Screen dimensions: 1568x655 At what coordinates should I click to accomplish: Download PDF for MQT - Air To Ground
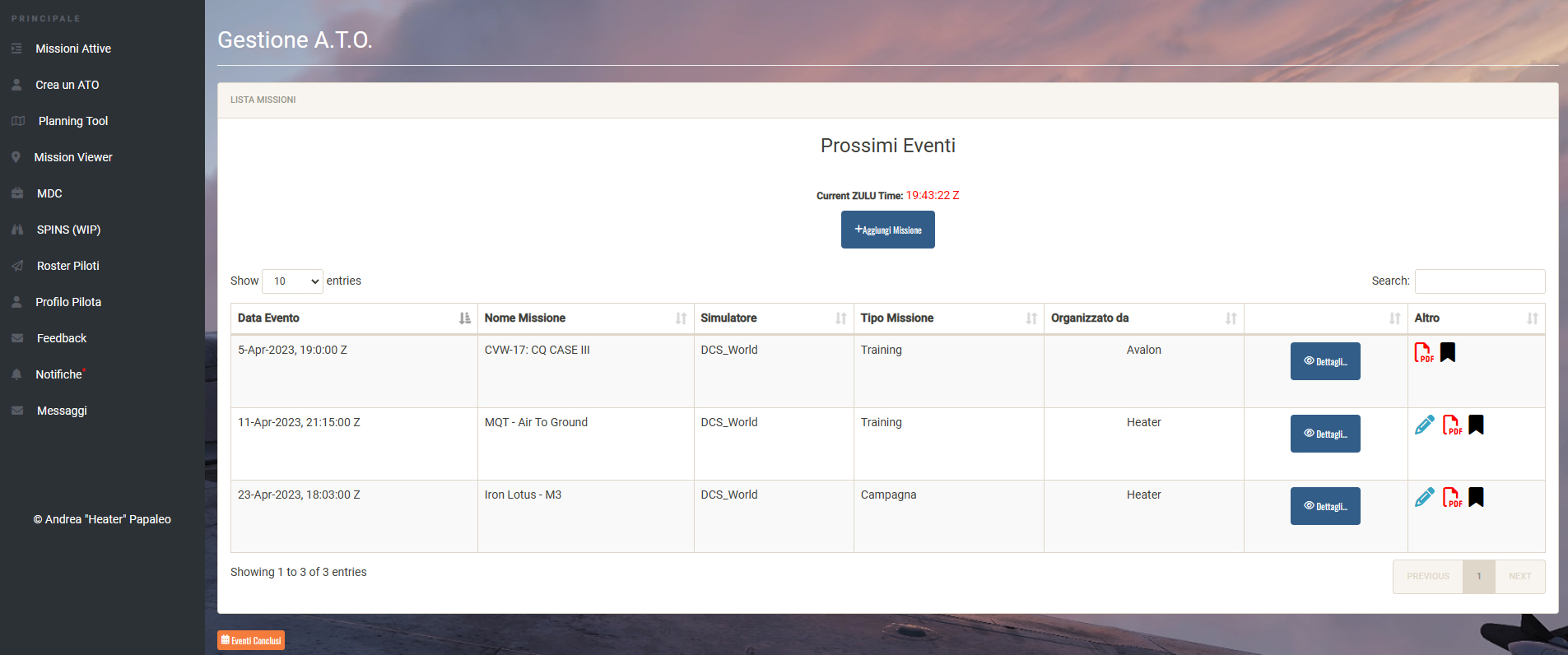[1452, 425]
